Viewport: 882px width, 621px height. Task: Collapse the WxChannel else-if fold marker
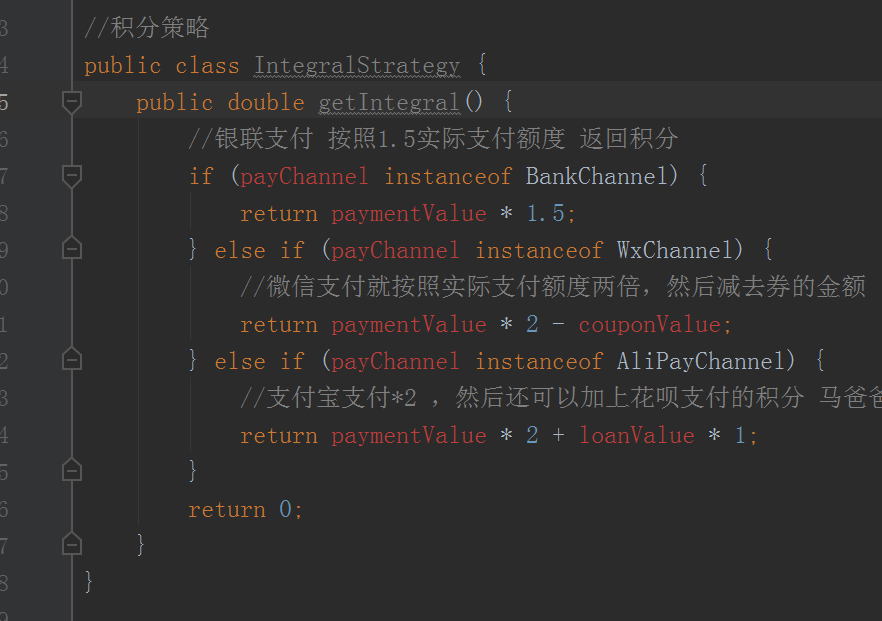click(71, 249)
